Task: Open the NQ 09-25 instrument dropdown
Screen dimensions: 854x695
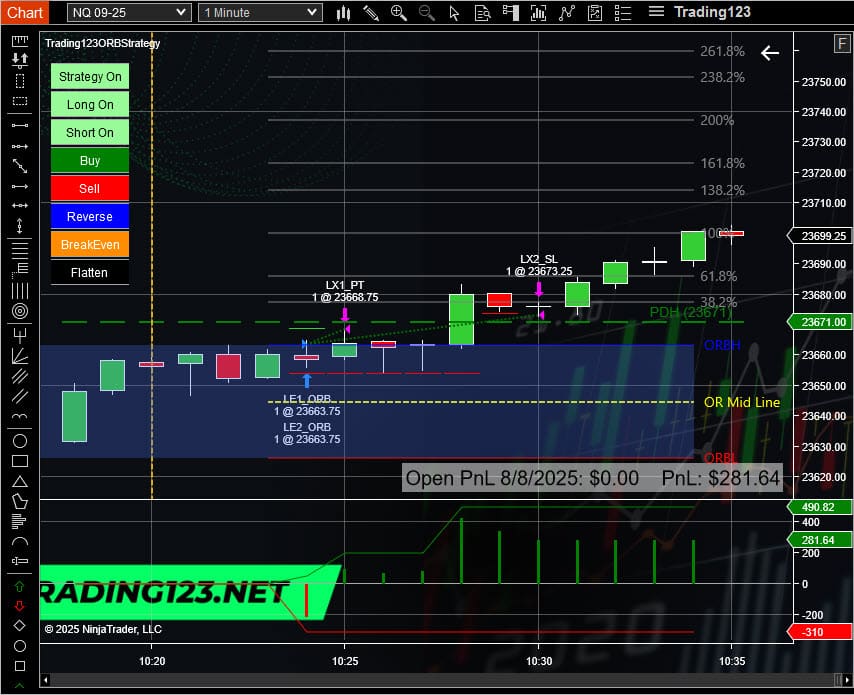Action: coord(129,13)
